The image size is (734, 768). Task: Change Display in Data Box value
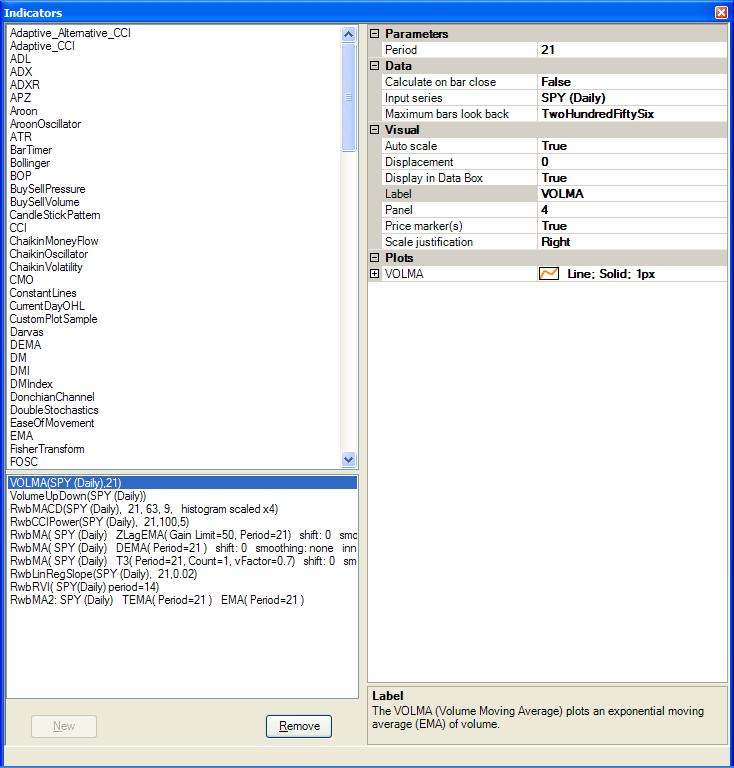click(x=632, y=178)
